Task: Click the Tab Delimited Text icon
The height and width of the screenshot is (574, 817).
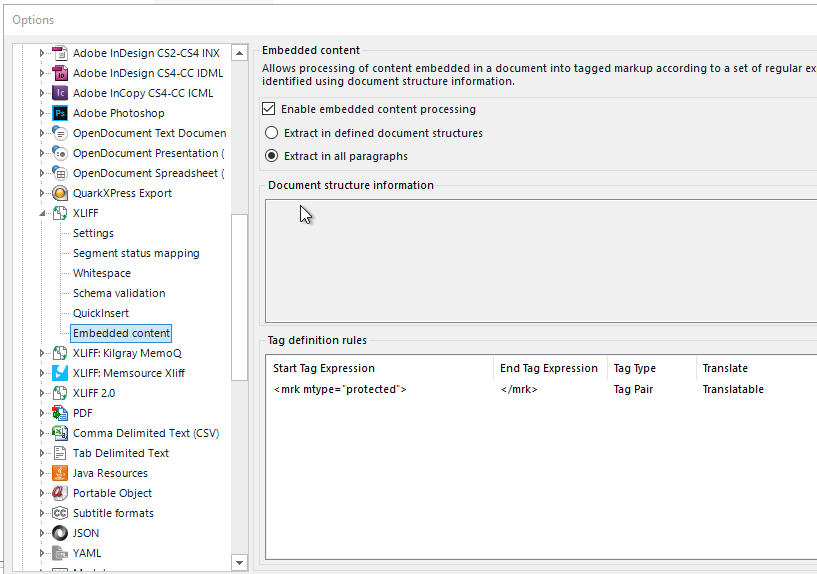Action: tap(60, 453)
